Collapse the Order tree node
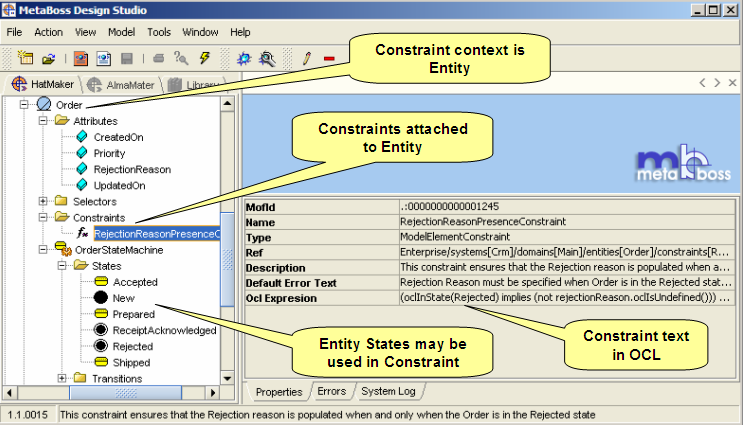Screen dimensions: 743x425 [x=24, y=105]
